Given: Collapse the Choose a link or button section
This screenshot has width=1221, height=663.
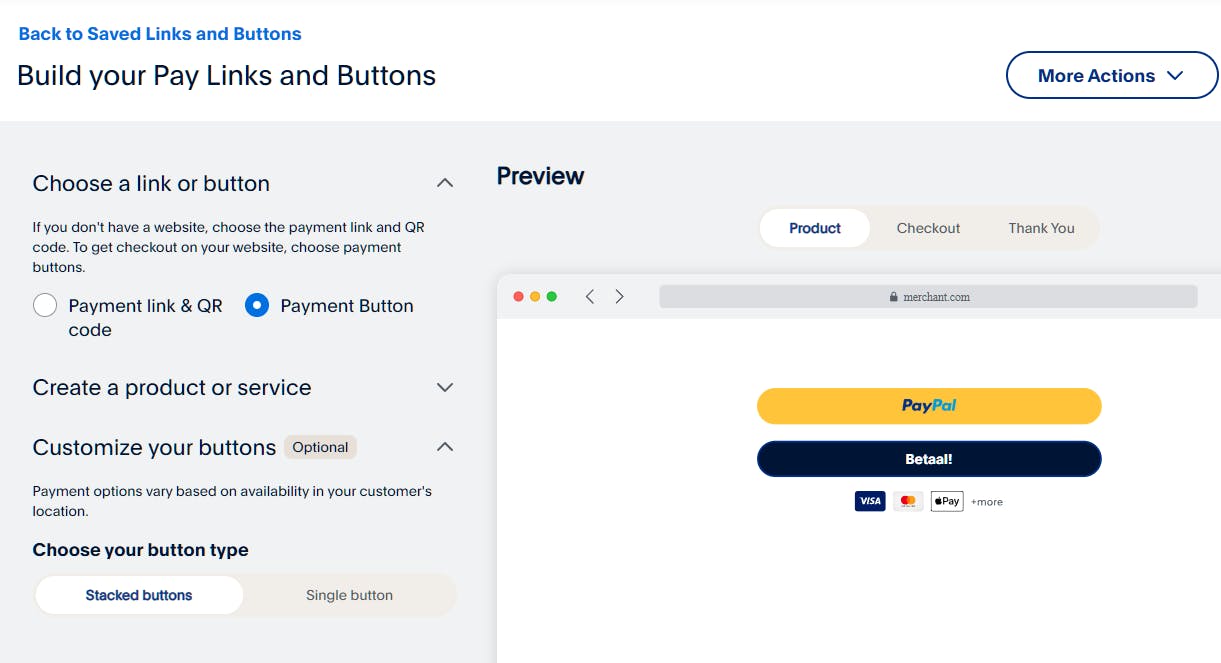Looking at the screenshot, I should click(445, 183).
